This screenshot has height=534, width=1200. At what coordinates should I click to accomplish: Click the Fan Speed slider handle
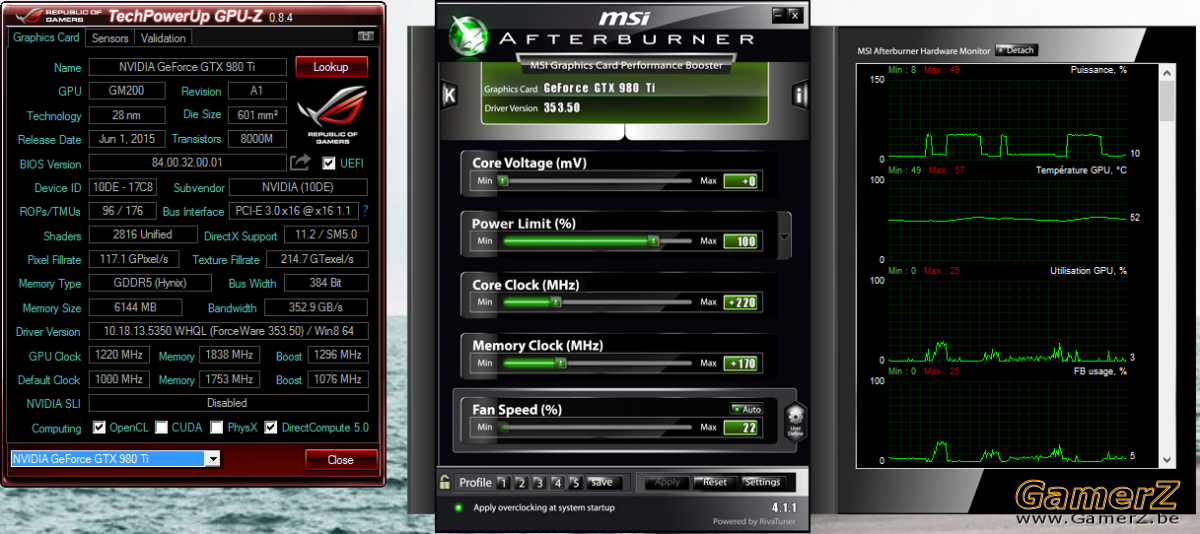(504, 427)
